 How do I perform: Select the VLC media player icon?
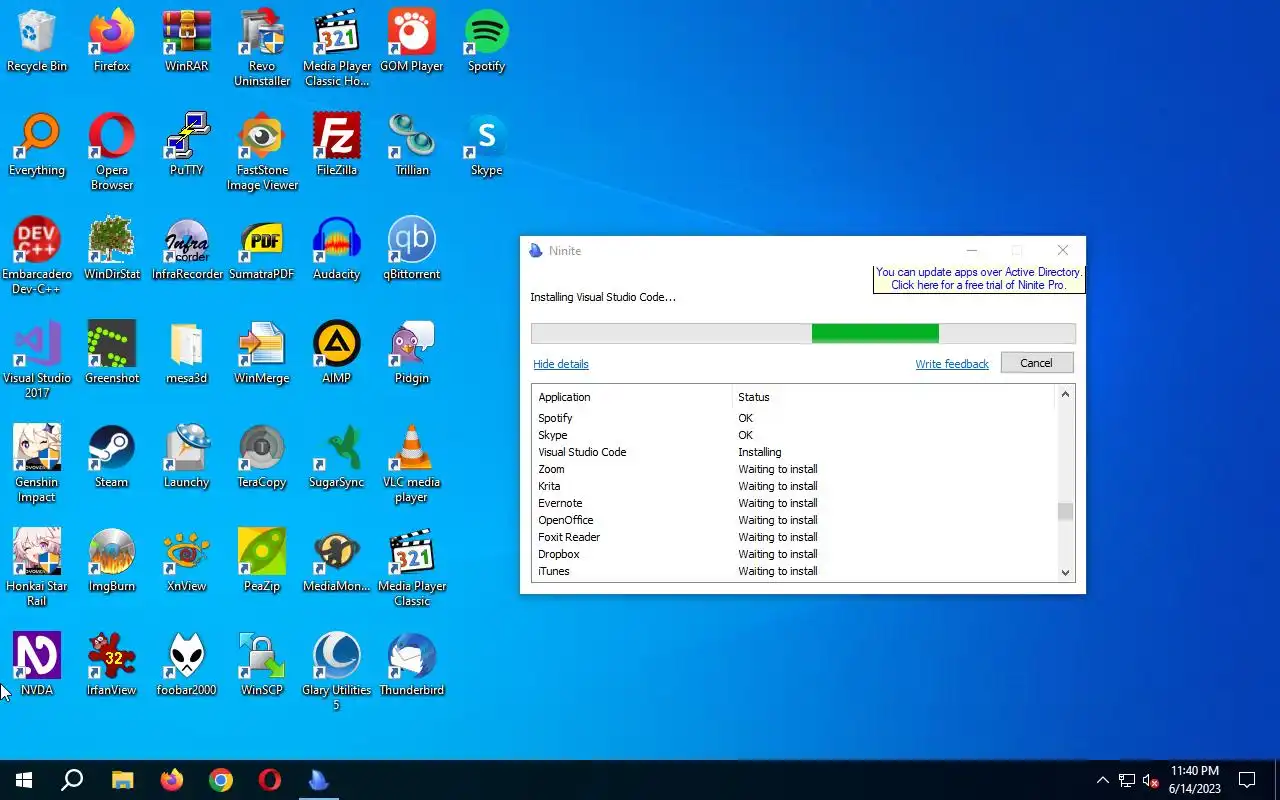(x=412, y=464)
